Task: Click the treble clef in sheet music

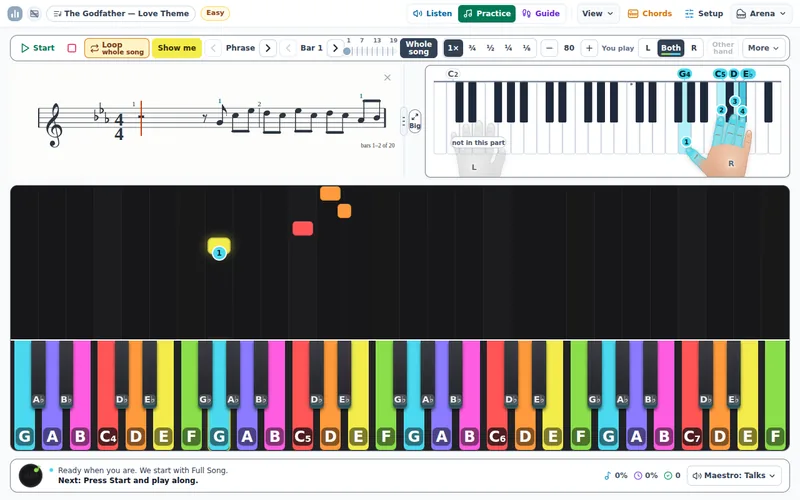Action: click(x=55, y=125)
